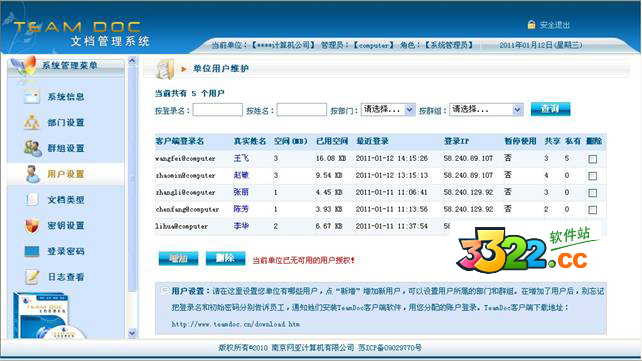Open 日志查看 menu item
The height and width of the screenshot is (361, 642).
[66, 277]
